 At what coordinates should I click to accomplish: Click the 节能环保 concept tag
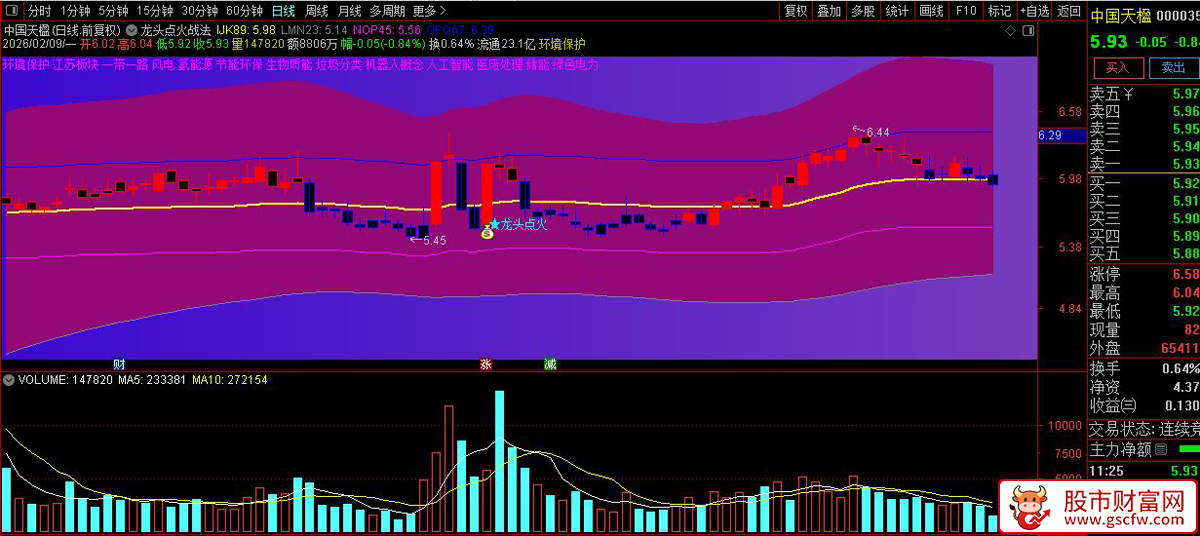pyautogui.click(x=239, y=65)
